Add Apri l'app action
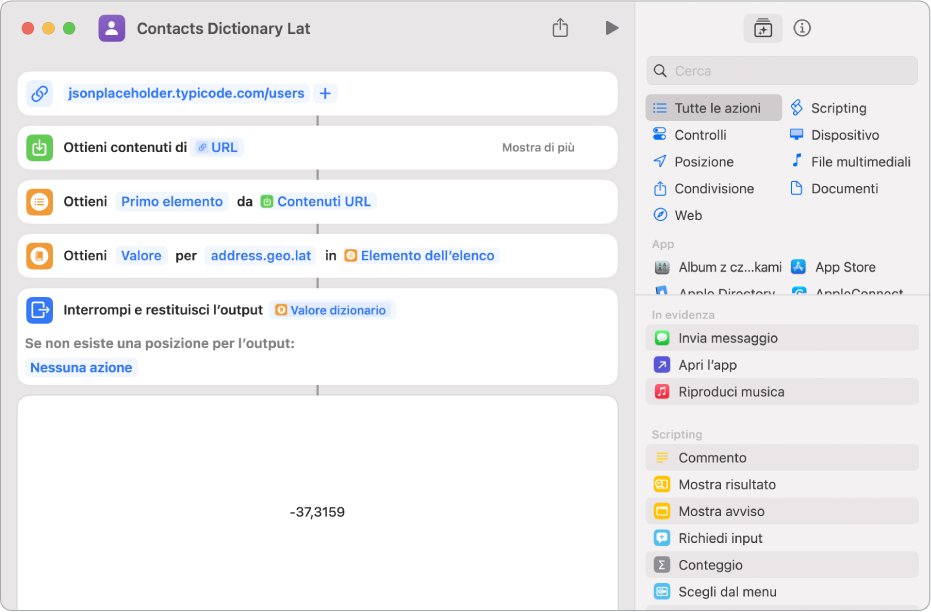 781,364
